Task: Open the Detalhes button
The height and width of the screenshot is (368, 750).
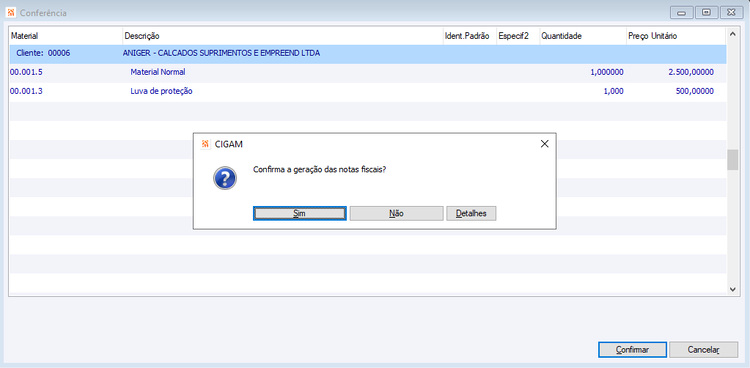Action: [471, 213]
